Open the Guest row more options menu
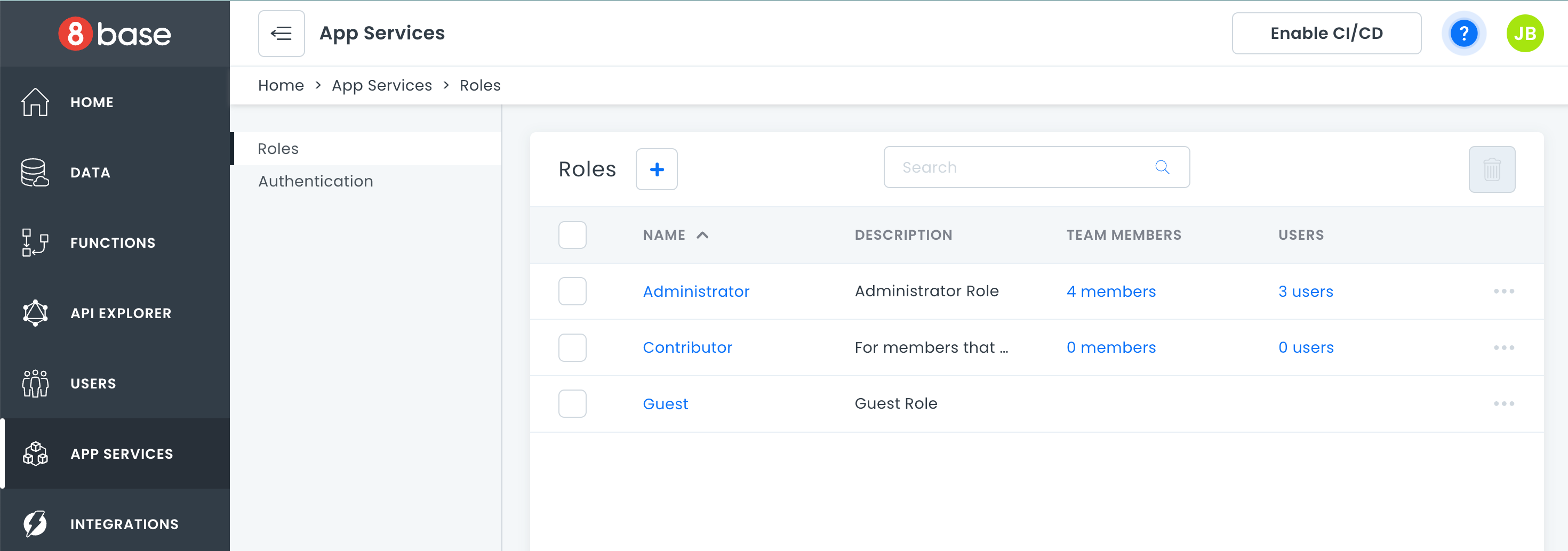Image resolution: width=1568 pixels, height=551 pixels. 1503,404
